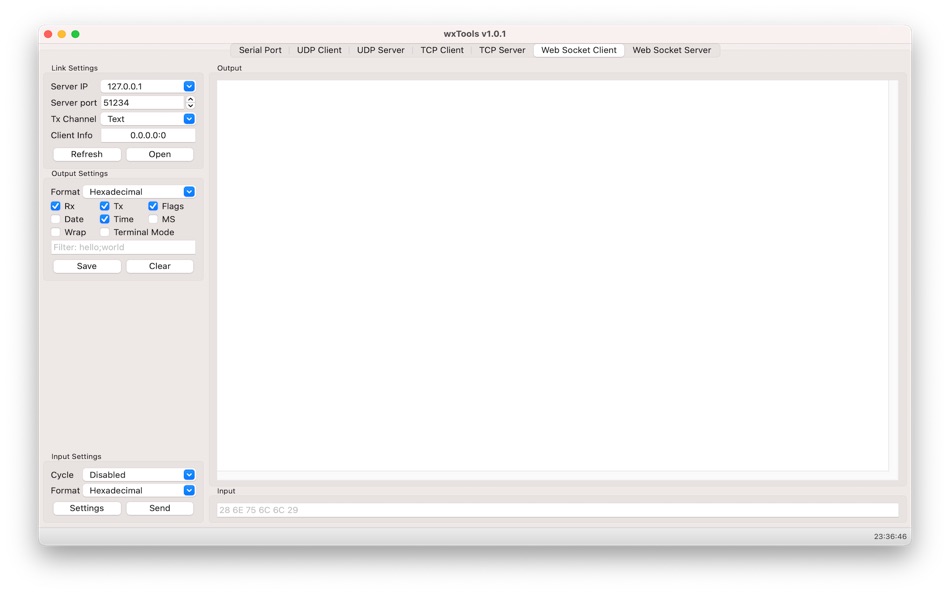
Task: Turn off the Time checkbox
Action: pyautogui.click(x=104, y=219)
